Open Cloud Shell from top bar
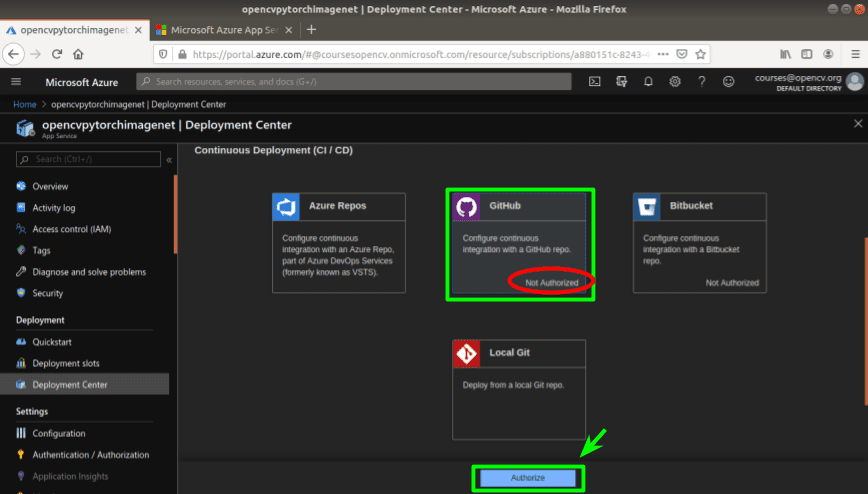Screen dimensions: 868x494 click(x=595, y=81)
